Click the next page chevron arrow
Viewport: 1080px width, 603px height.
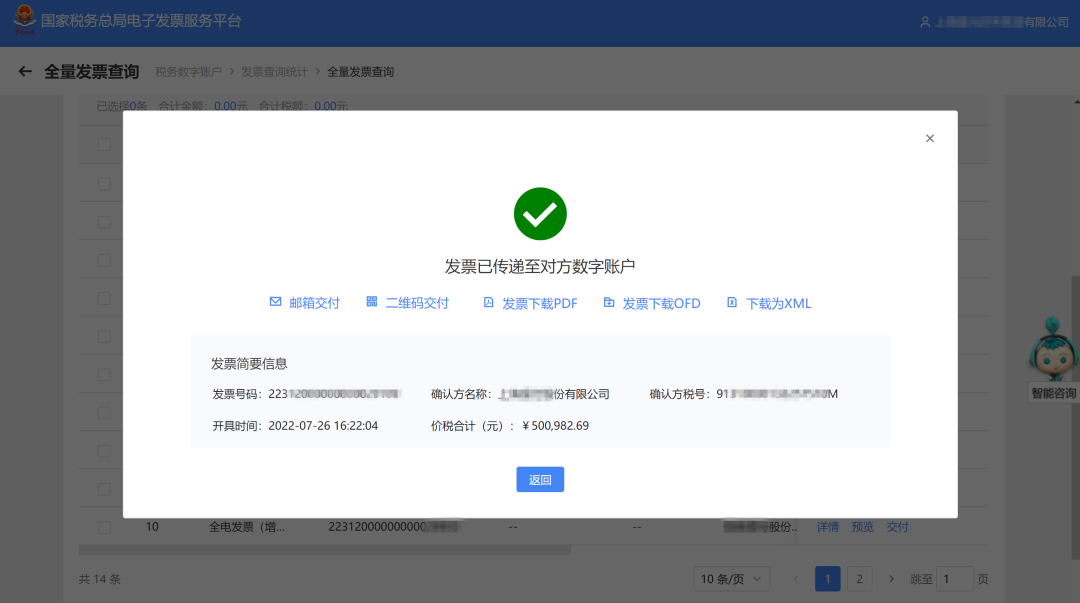coord(891,578)
